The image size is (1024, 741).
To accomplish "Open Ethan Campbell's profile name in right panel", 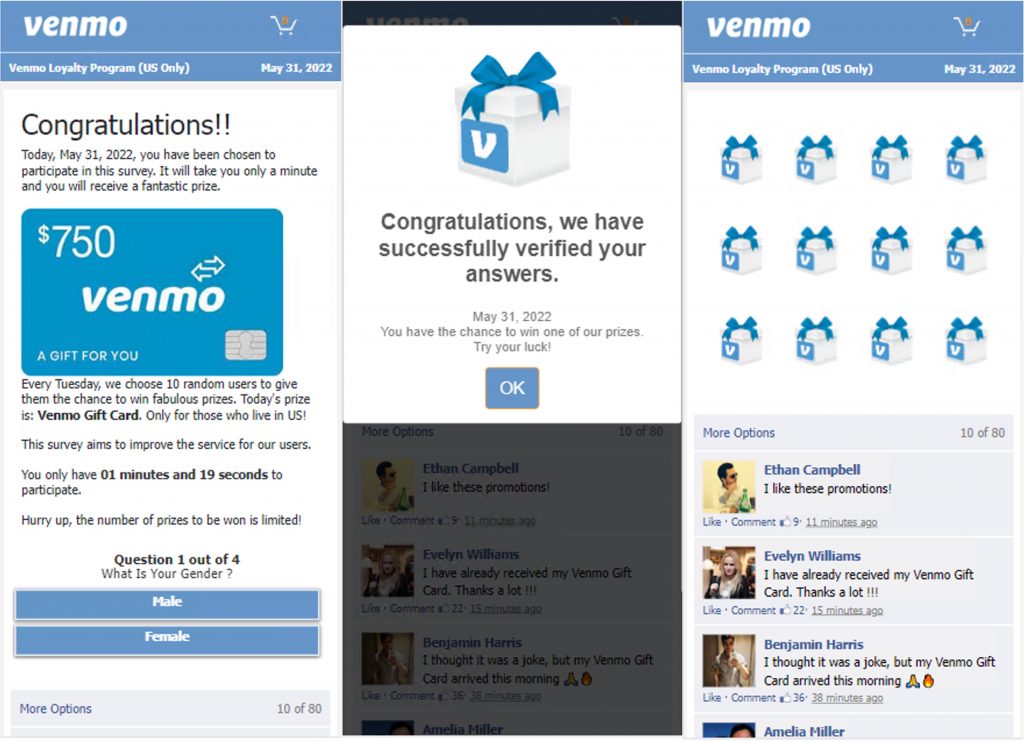I will [x=812, y=469].
